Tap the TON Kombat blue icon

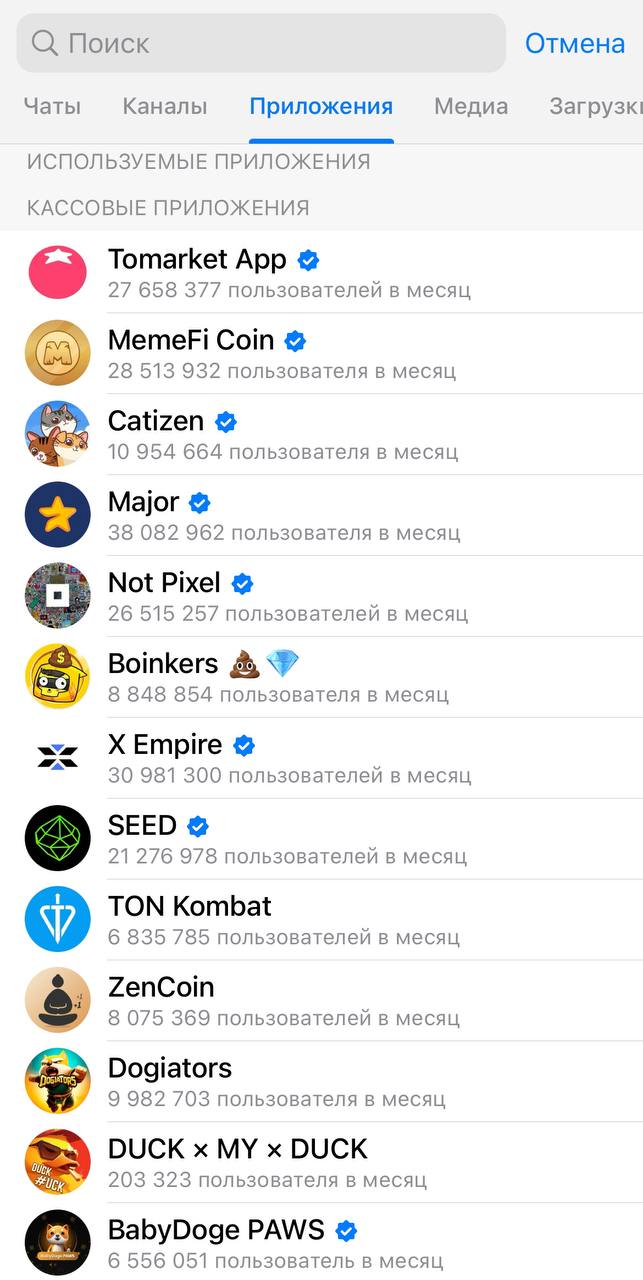pos(58,919)
